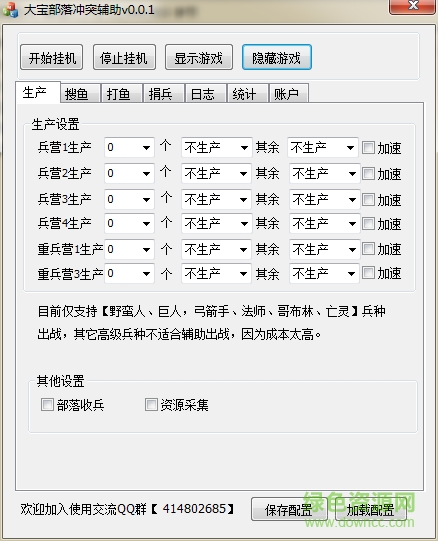The height and width of the screenshot is (541, 438).
Task: Open the 统计 tab
Action: pyautogui.click(x=248, y=94)
